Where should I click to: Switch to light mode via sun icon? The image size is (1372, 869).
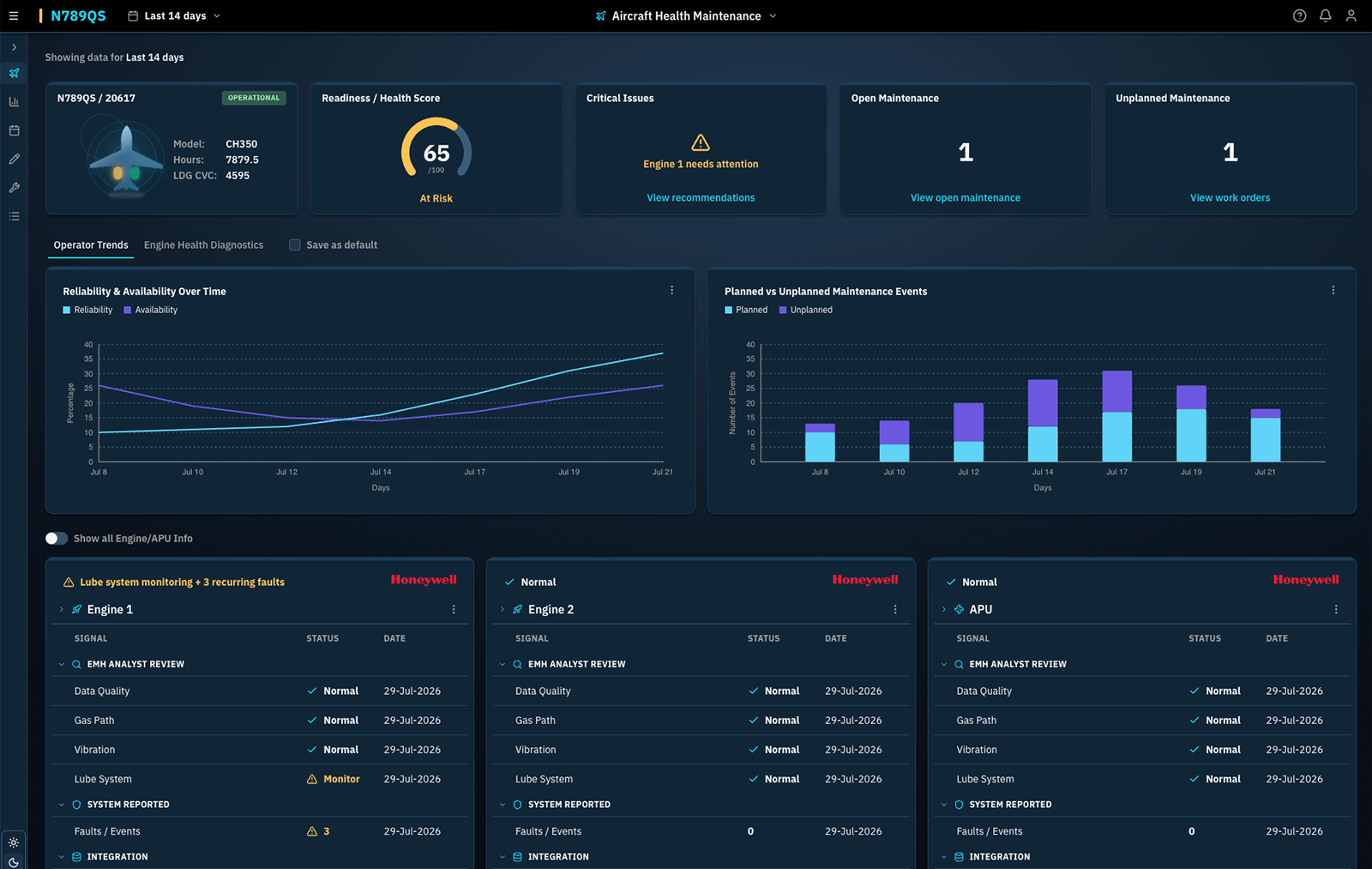point(14,842)
